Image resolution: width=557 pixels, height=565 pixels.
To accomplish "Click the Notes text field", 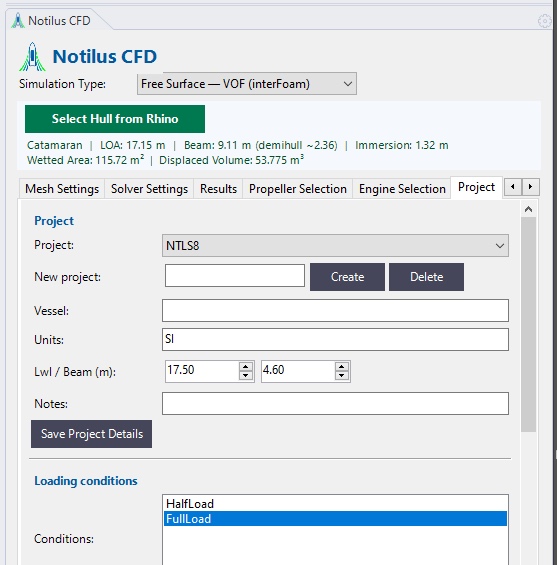I will point(335,404).
